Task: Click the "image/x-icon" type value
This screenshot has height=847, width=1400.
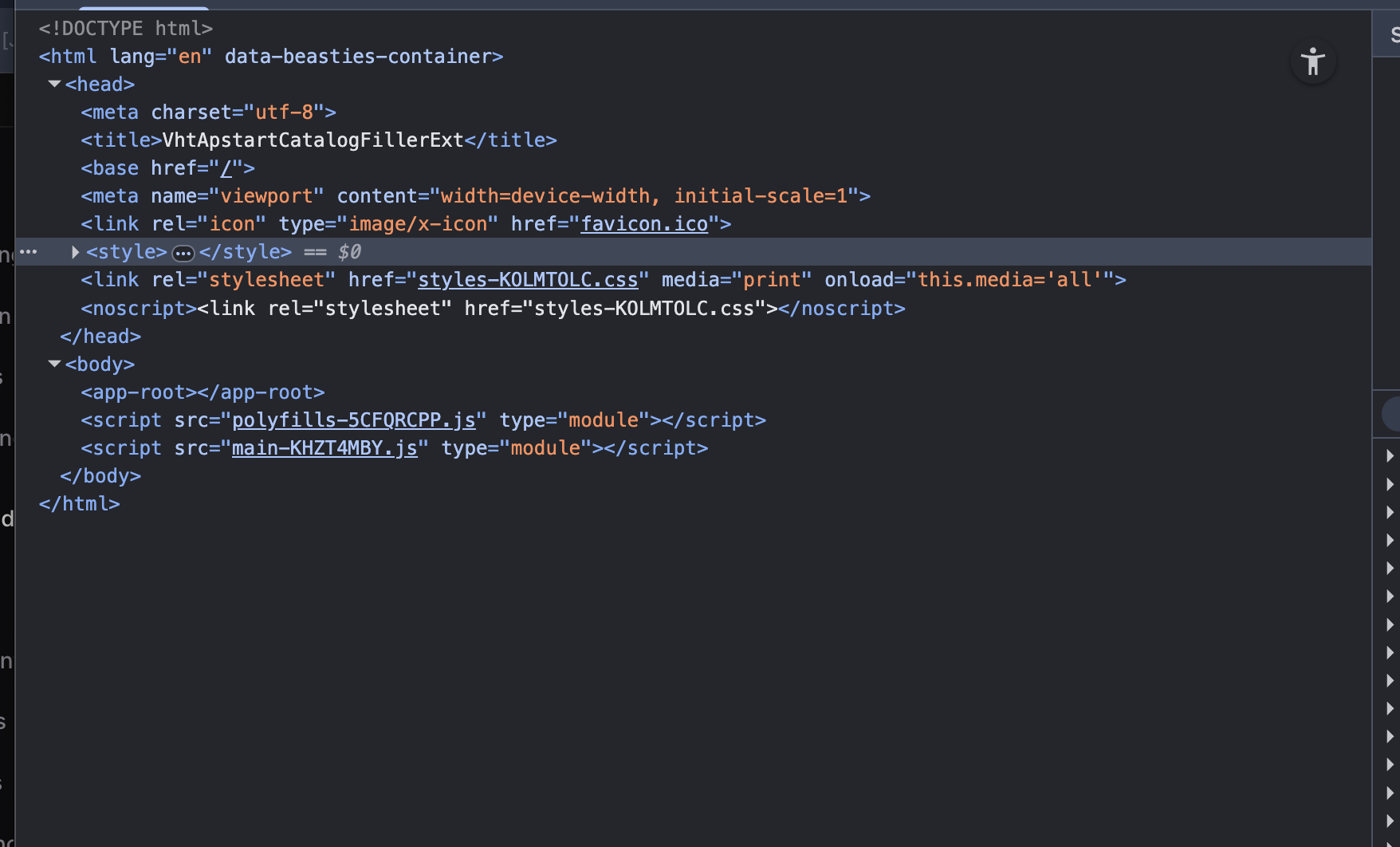Action: pos(418,224)
